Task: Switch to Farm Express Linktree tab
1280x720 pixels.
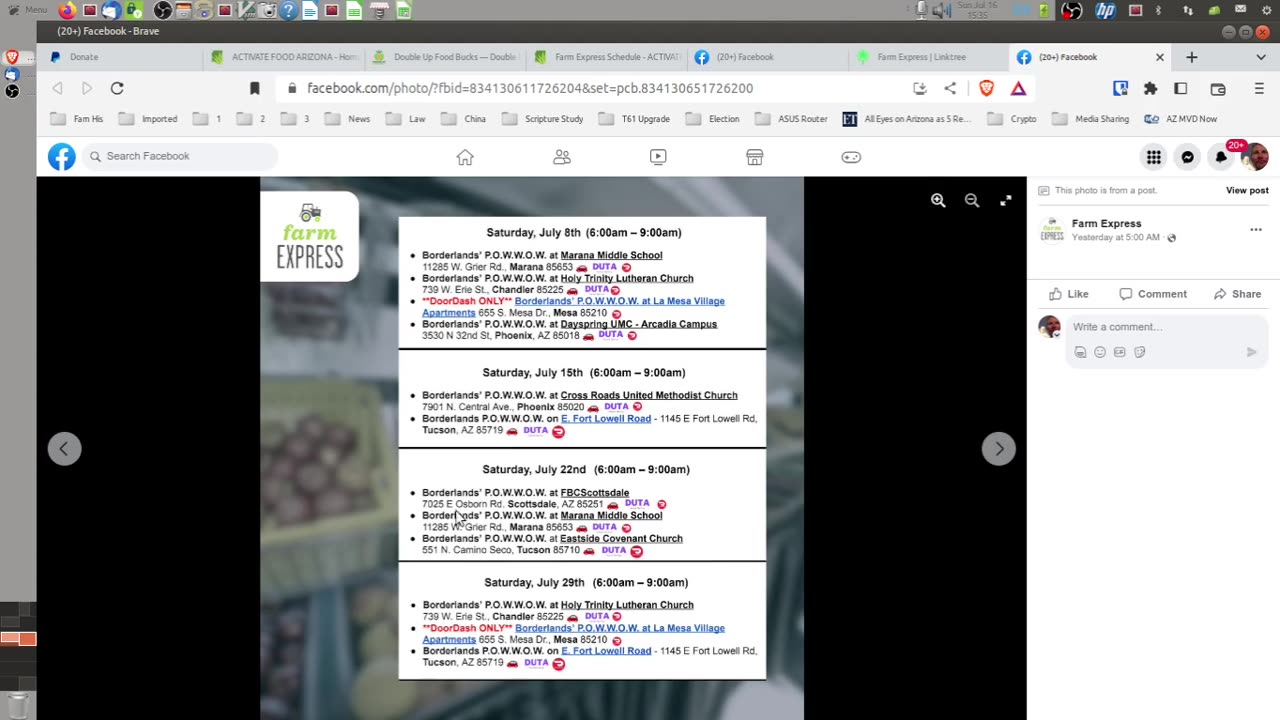Action: (930, 57)
